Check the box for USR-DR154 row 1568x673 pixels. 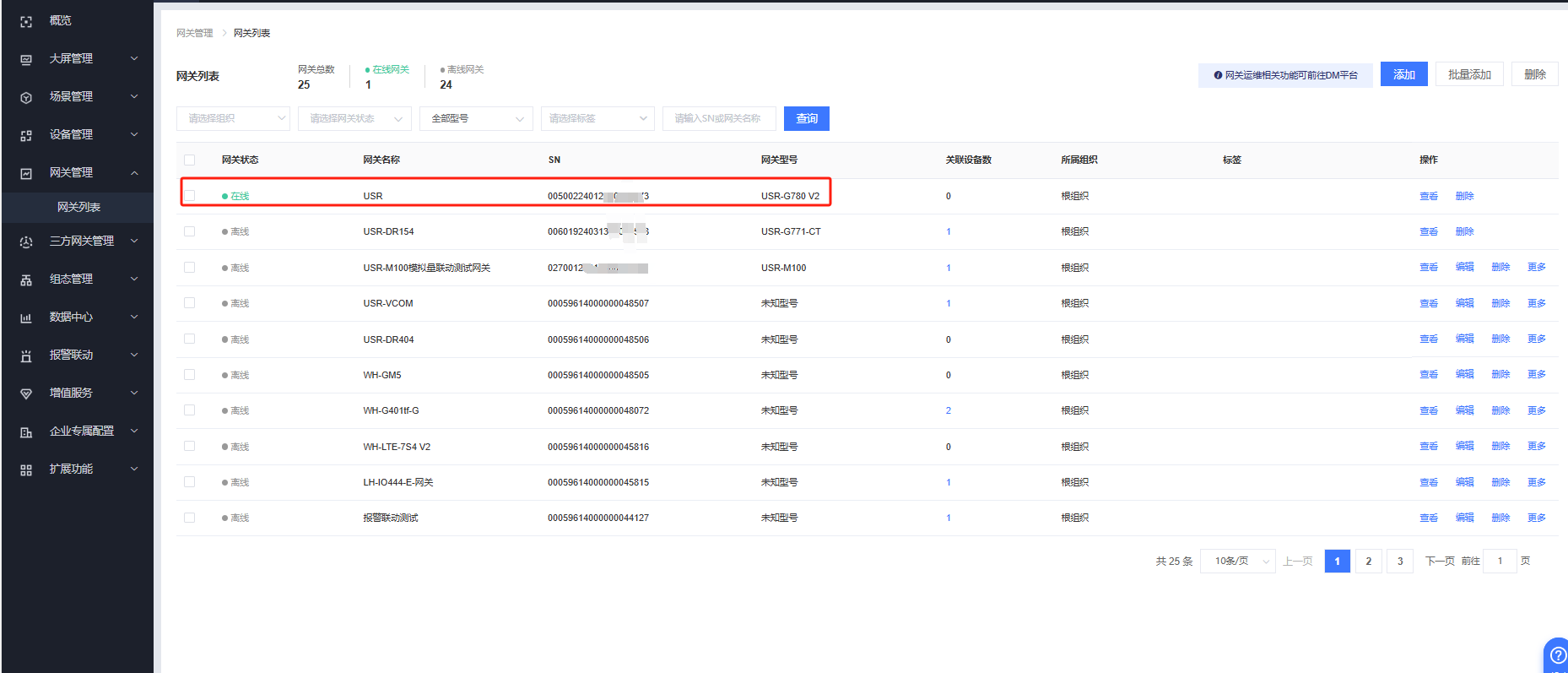point(189,231)
